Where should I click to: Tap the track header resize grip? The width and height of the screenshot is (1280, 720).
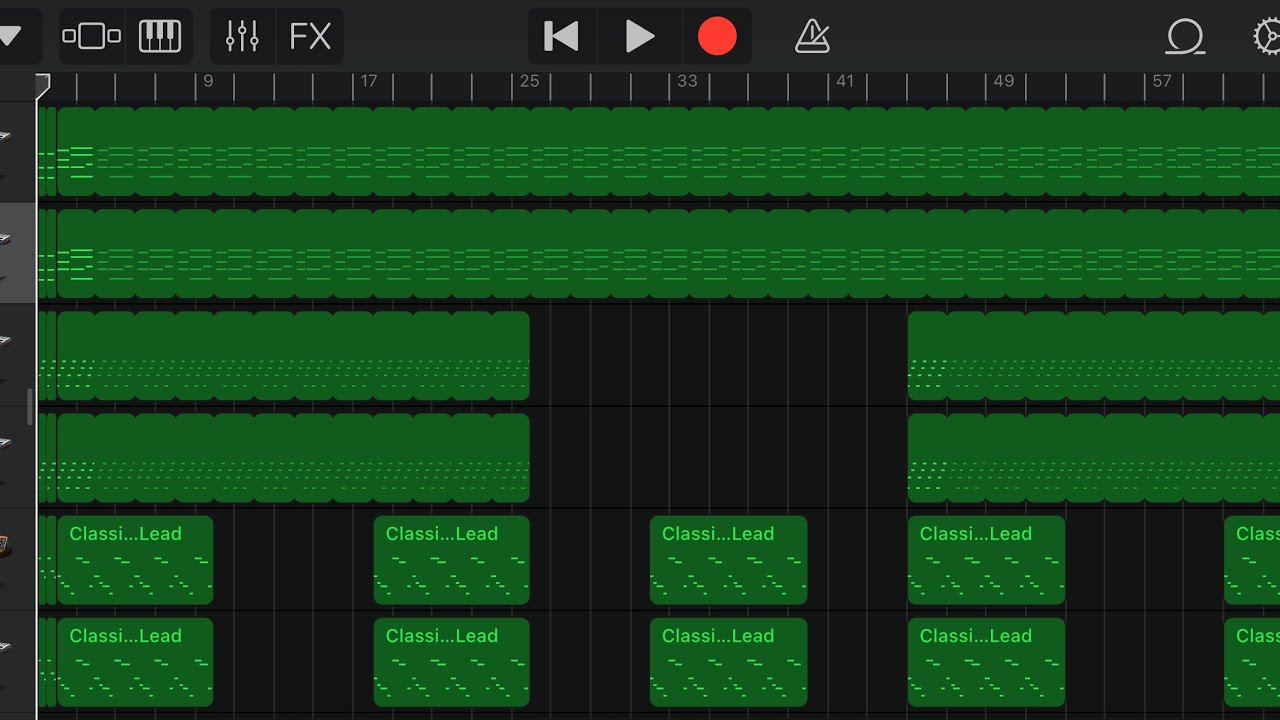pyautogui.click(x=29, y=407)
